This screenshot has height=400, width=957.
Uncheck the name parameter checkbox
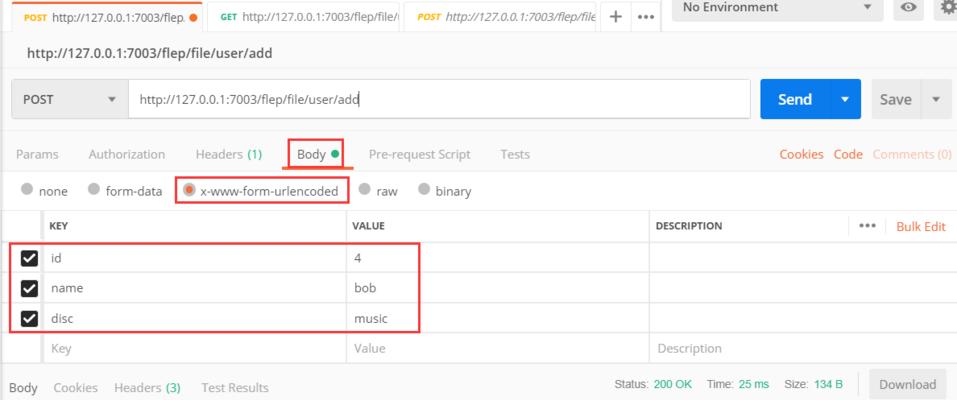29,288
